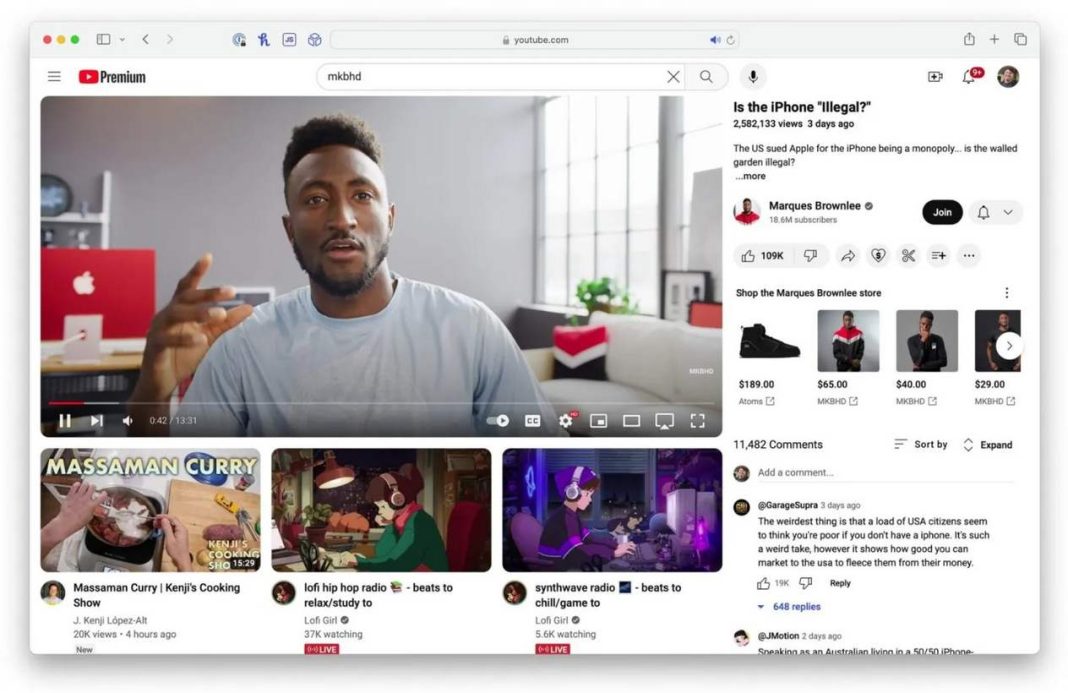1068x693 pixels.
Task: Expand the 648 replies thread
Action: pyautogui.click(x=789, y=607)
